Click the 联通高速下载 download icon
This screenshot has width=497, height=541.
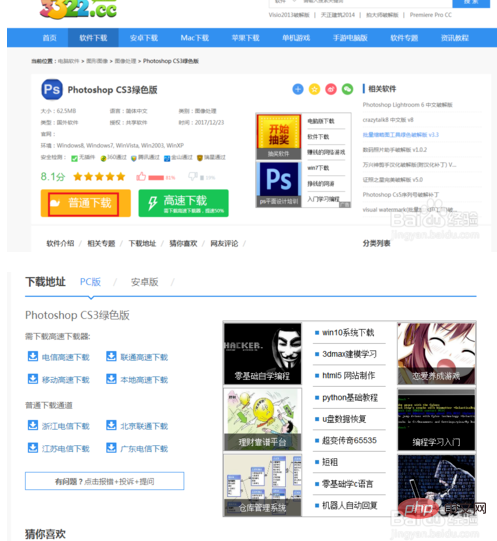(x=111, y=356)
